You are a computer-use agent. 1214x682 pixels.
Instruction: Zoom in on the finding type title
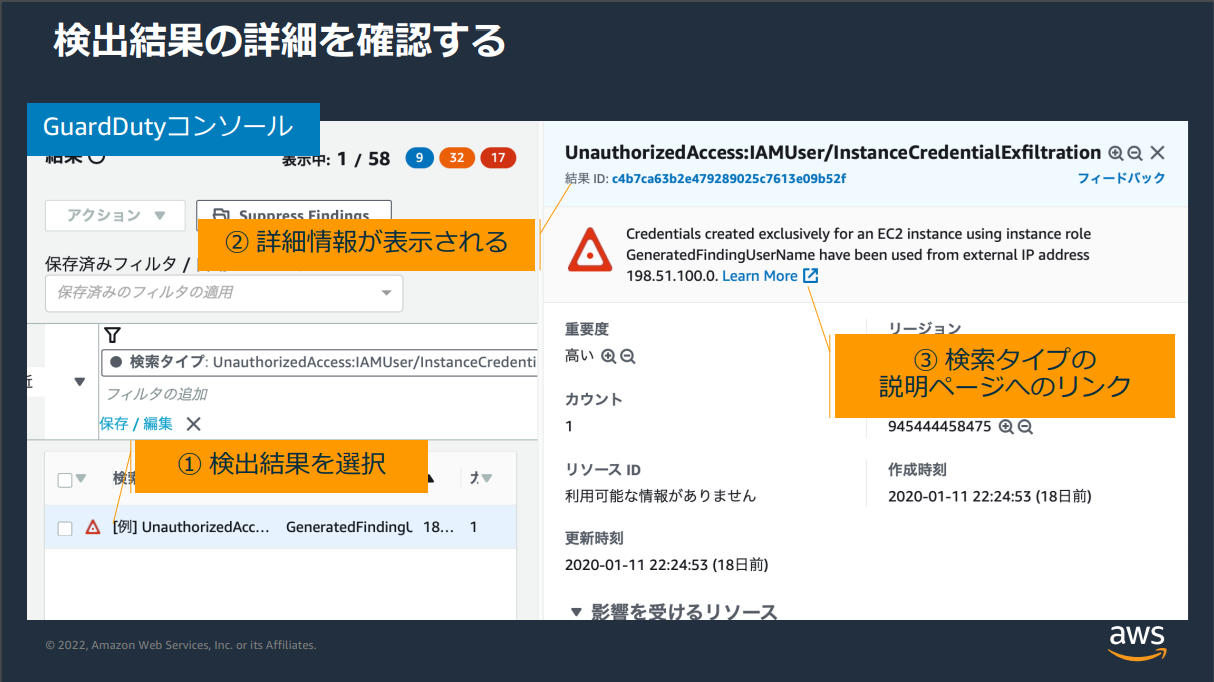point(1116,153)
